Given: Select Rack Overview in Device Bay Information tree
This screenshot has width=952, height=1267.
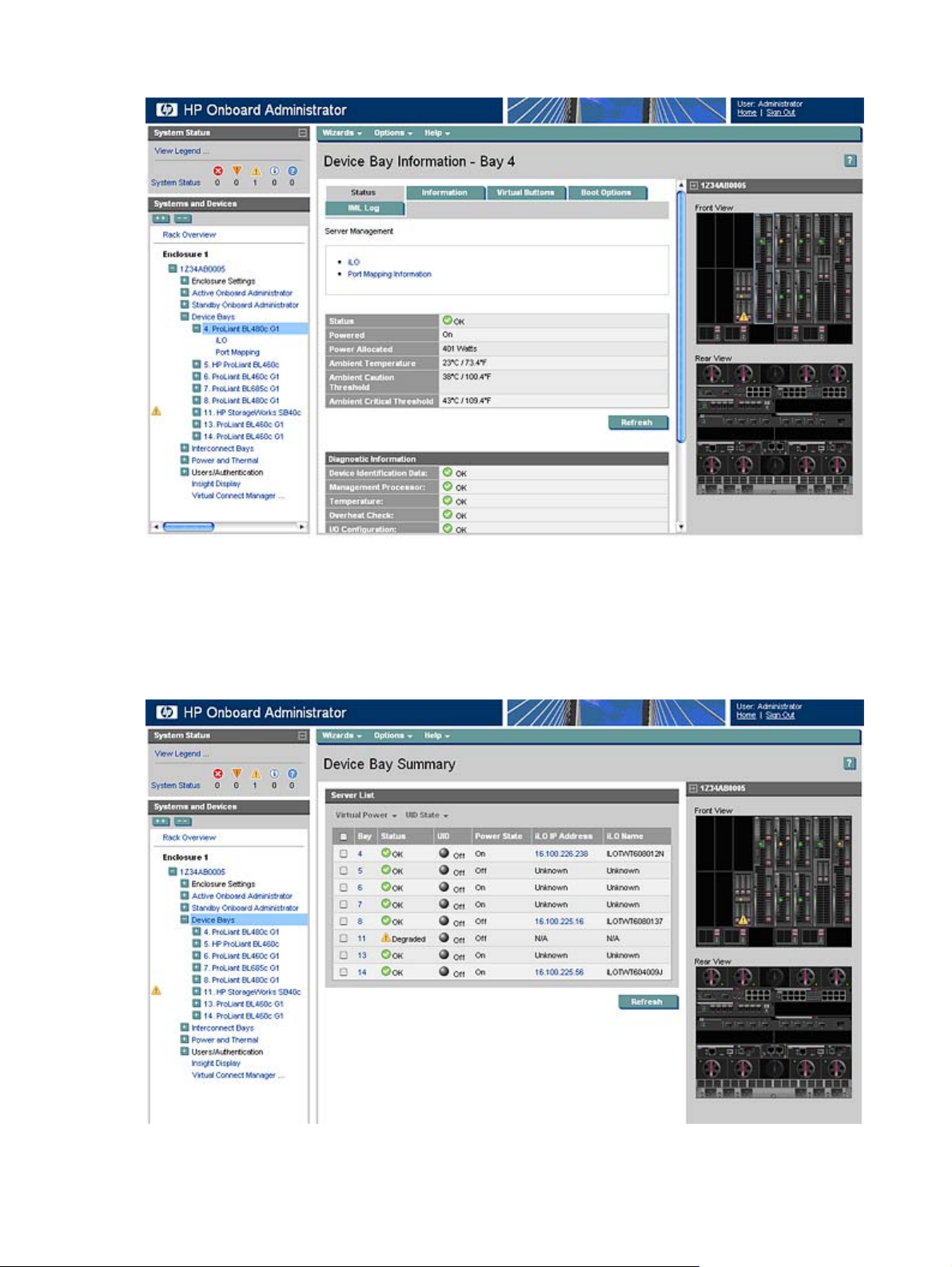Looking at the screenshot, I should (x=189, y=234).
